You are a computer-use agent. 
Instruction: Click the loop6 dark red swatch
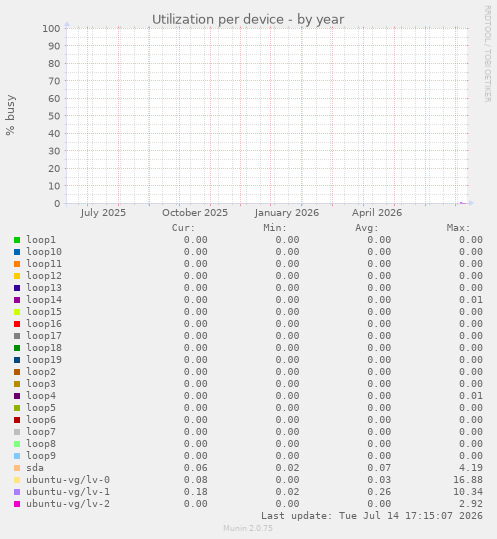tap(17, 420)
